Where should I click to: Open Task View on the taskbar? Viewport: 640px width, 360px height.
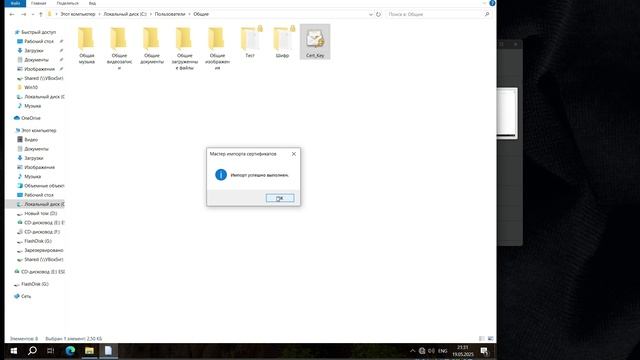tap(51, 351)
